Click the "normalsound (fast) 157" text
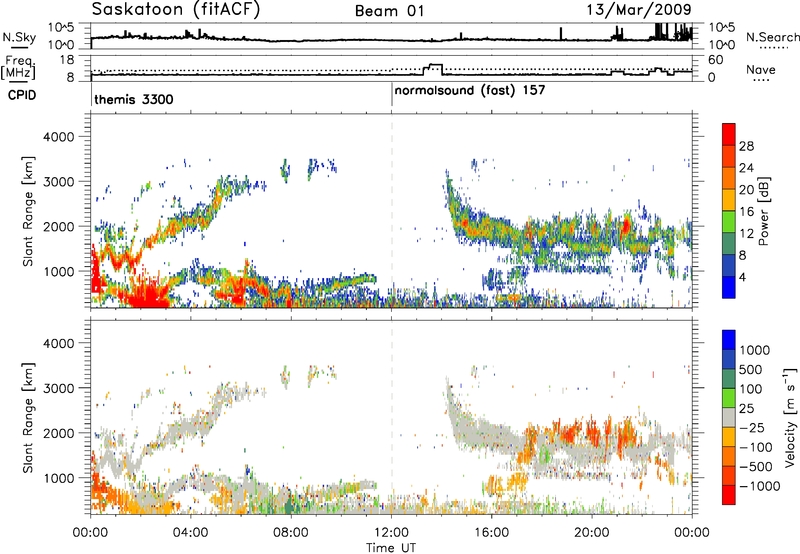This screenshot has width=800, height=554. tap(470, 91)
